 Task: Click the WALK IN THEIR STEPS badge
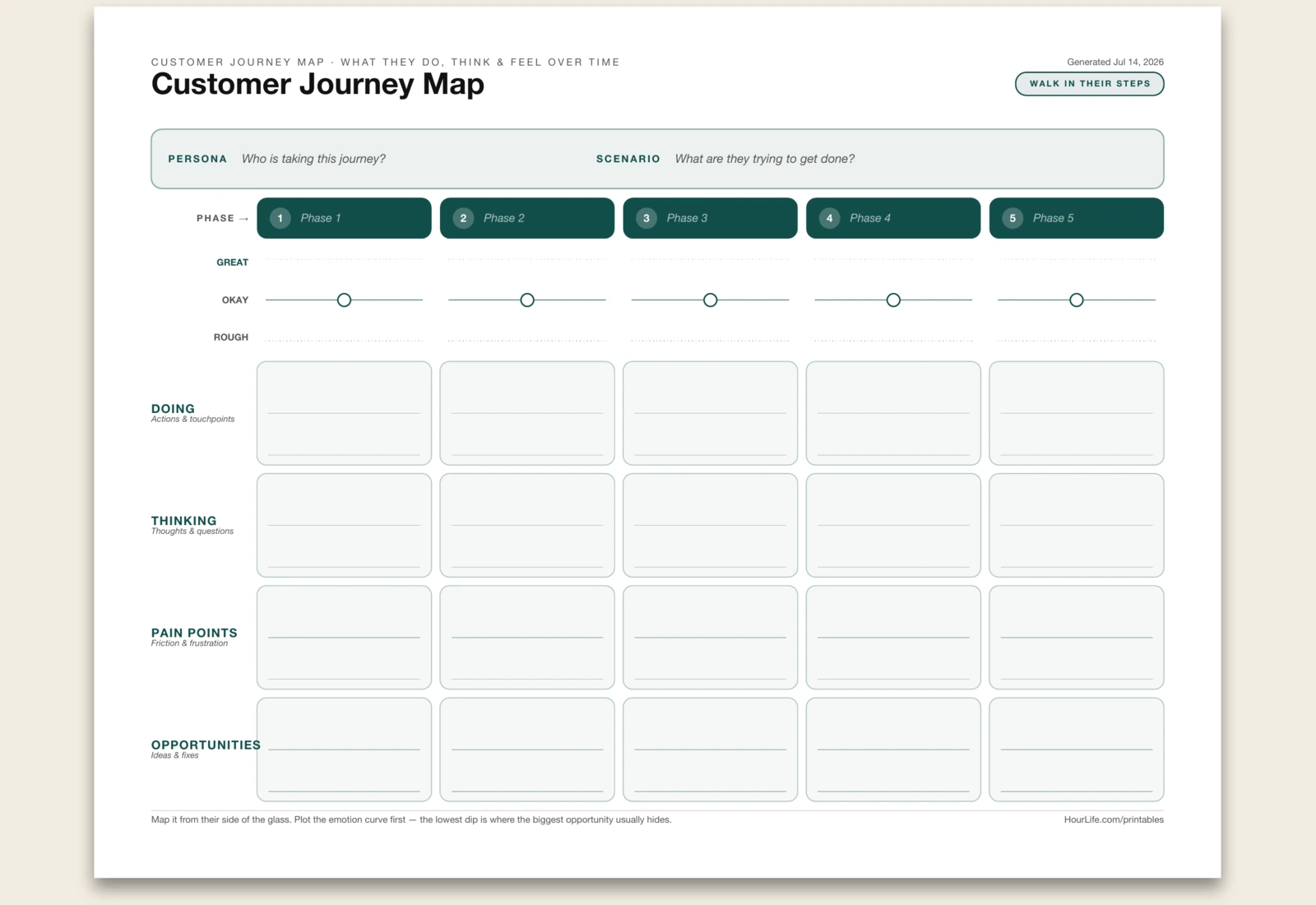1090,84
